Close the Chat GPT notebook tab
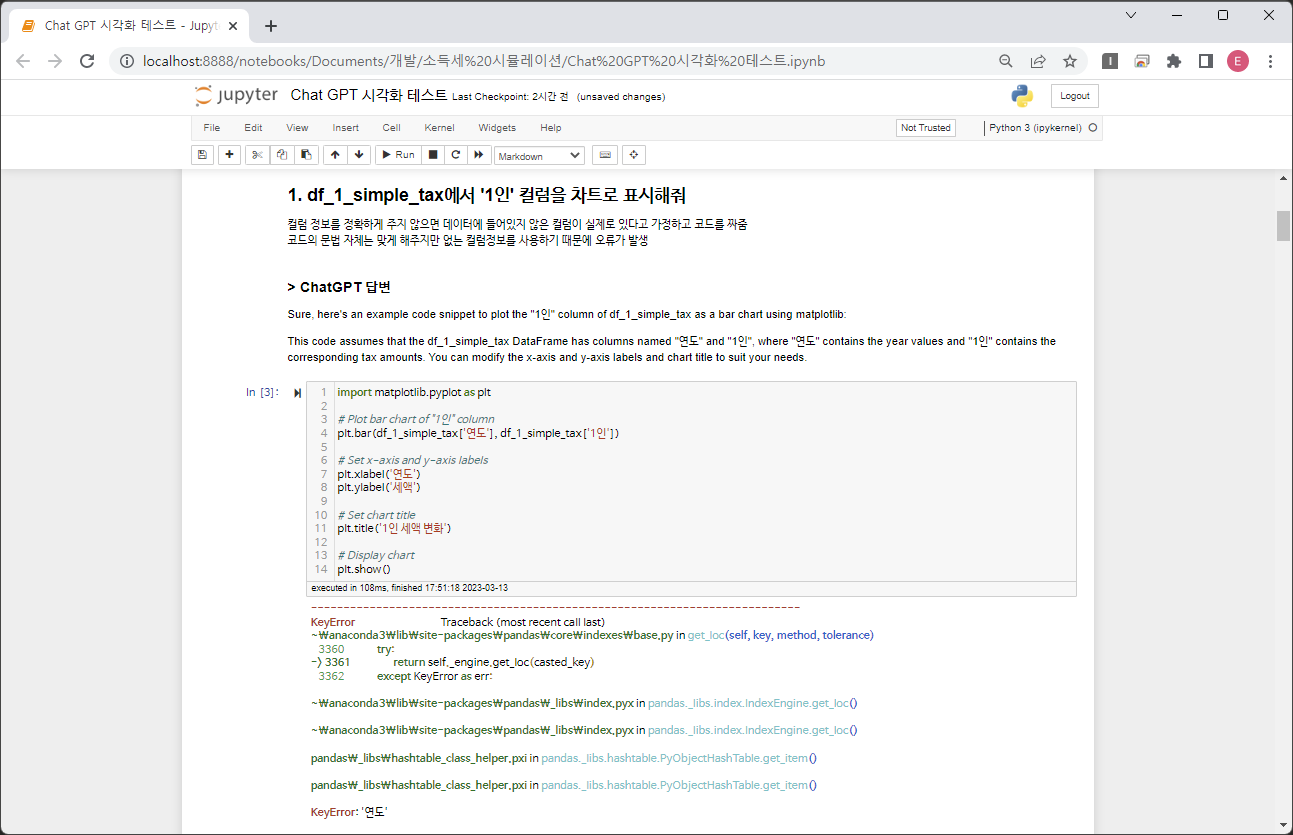Screen dimensions: 1293x835 pos(233,26)
